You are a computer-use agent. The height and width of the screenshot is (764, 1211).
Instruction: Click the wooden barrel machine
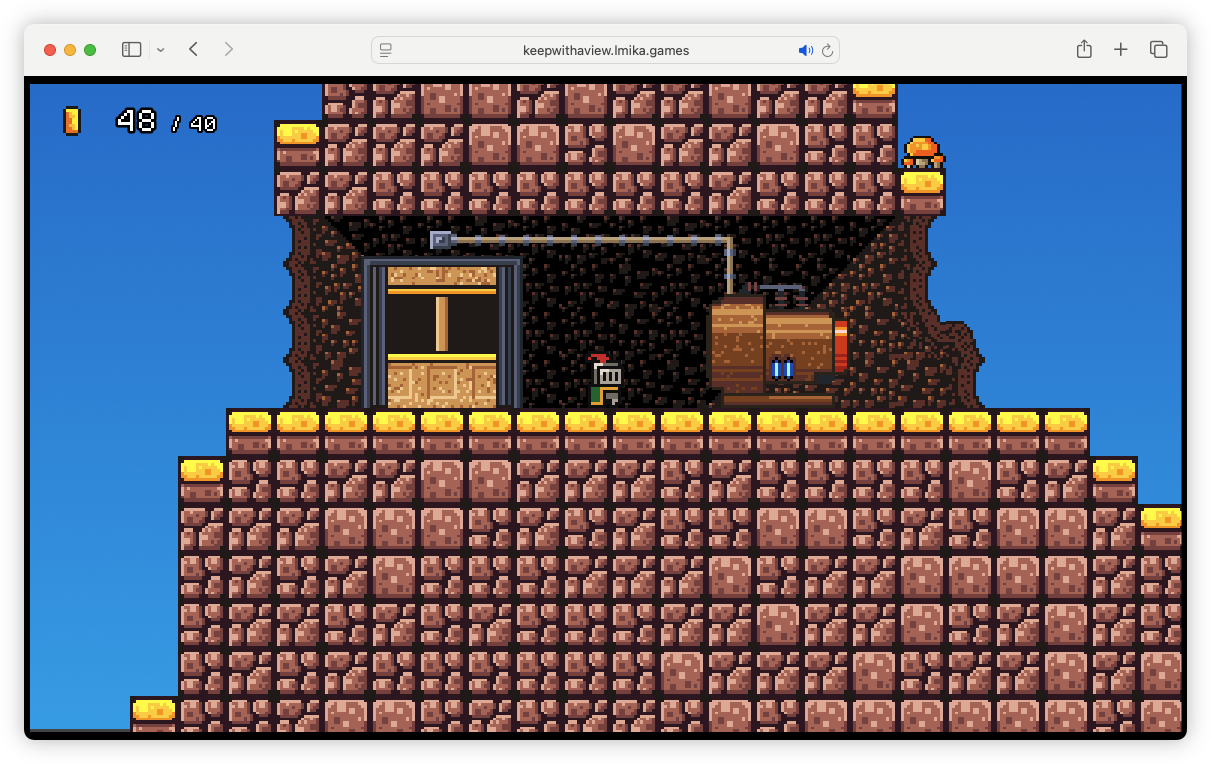point(771,350)
